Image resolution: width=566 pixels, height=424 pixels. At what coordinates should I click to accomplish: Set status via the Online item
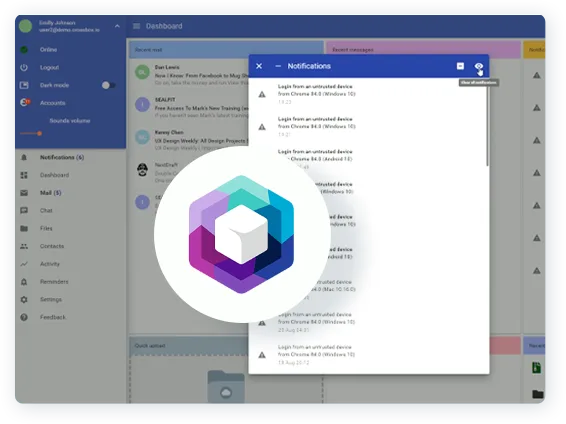pyautogui.click(x=48, y=49)
